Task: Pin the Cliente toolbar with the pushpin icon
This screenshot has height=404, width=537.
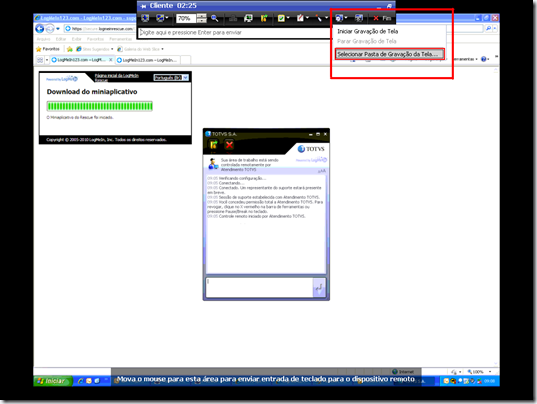Action: click(x=143, y=6)
